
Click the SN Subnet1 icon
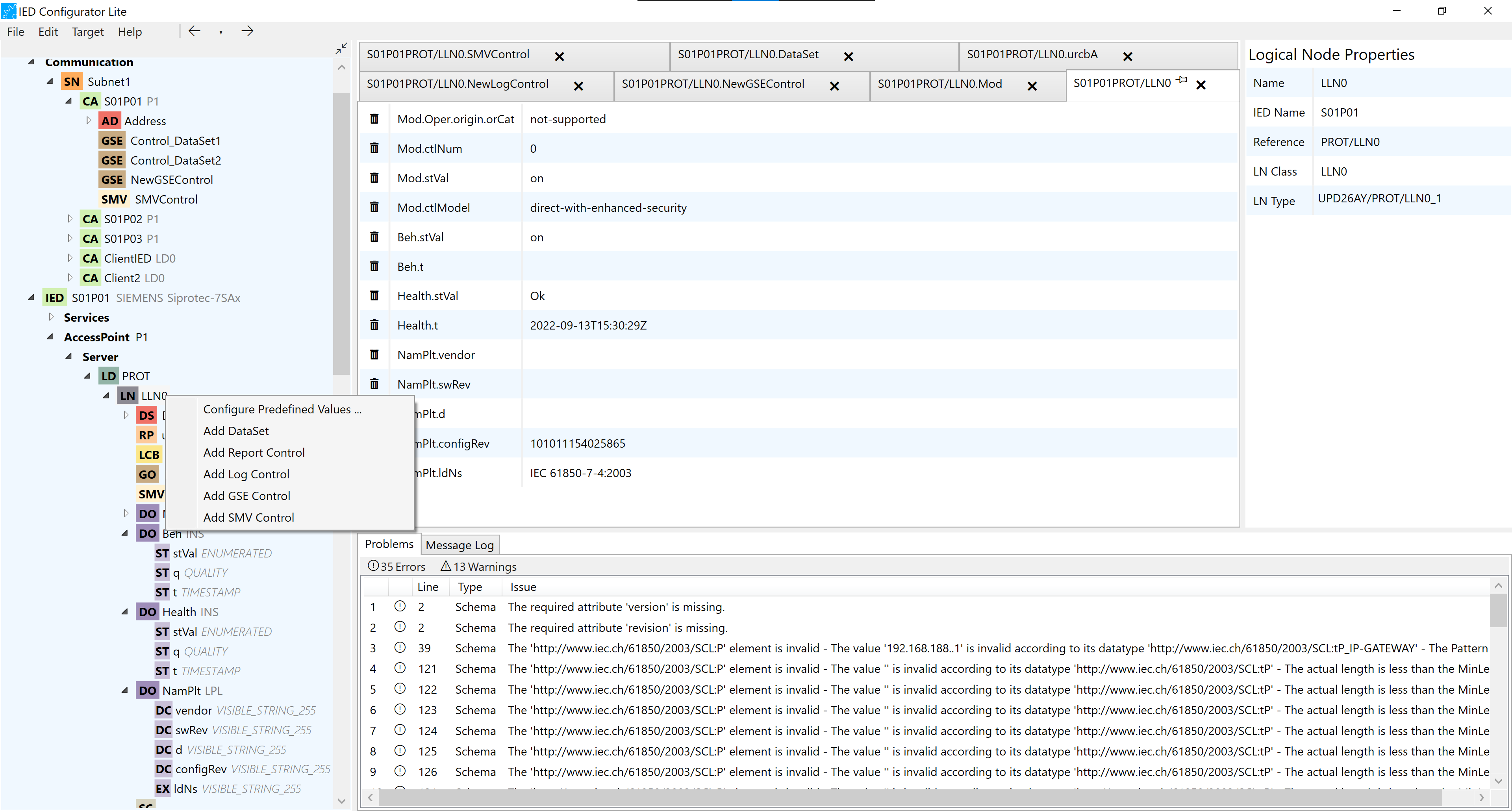[x=72, y=81]
